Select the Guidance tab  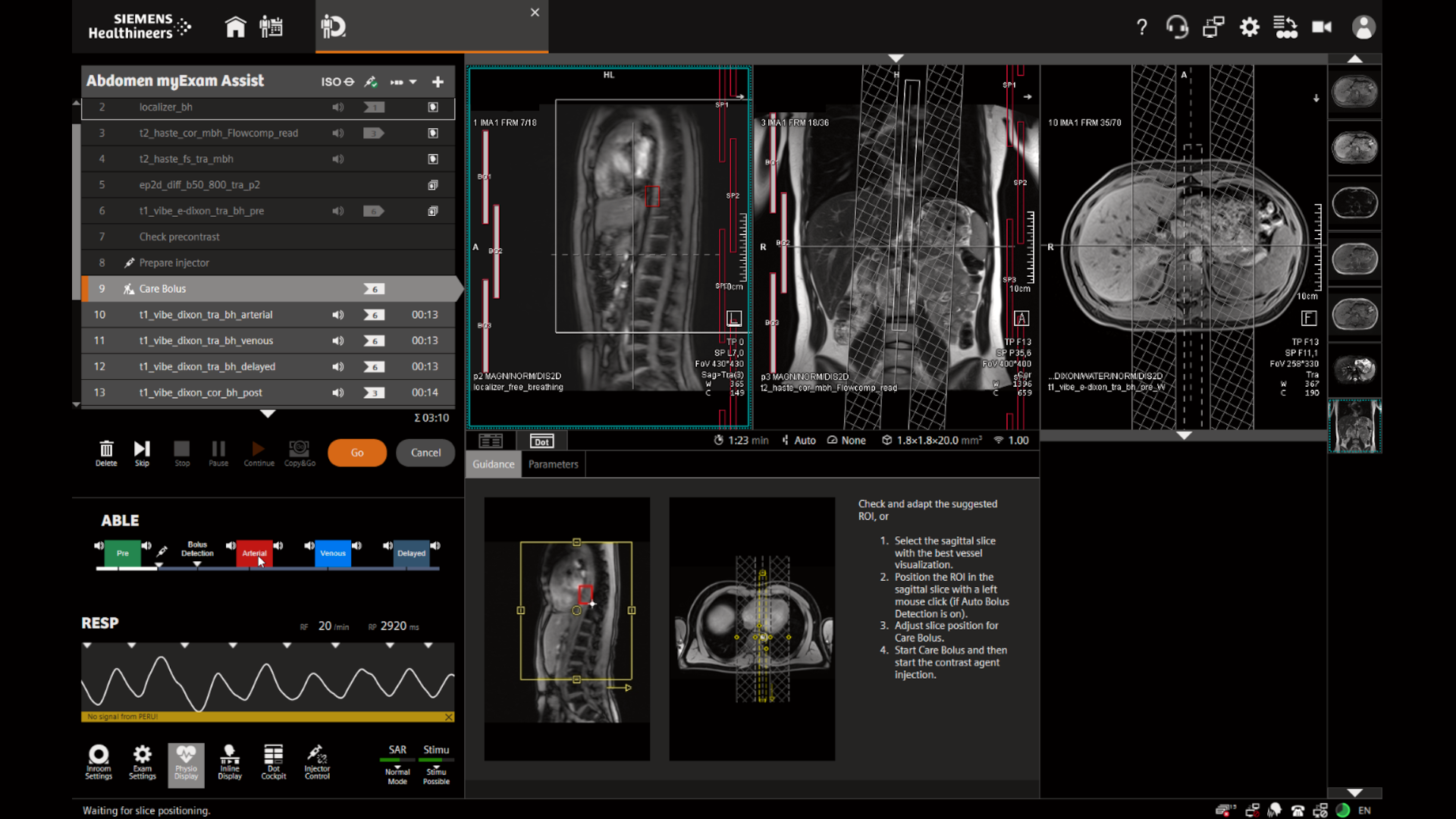(493, 464)
